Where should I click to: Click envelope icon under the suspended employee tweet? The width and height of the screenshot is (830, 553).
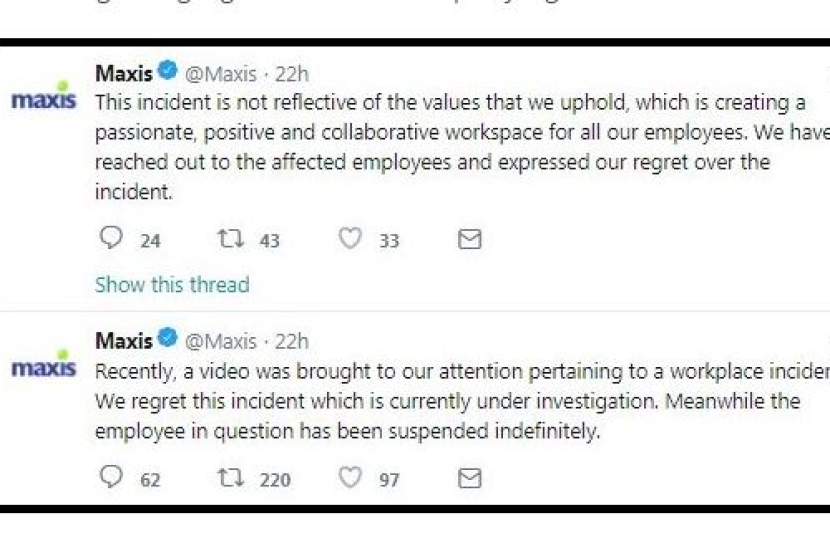pos(469,478)
